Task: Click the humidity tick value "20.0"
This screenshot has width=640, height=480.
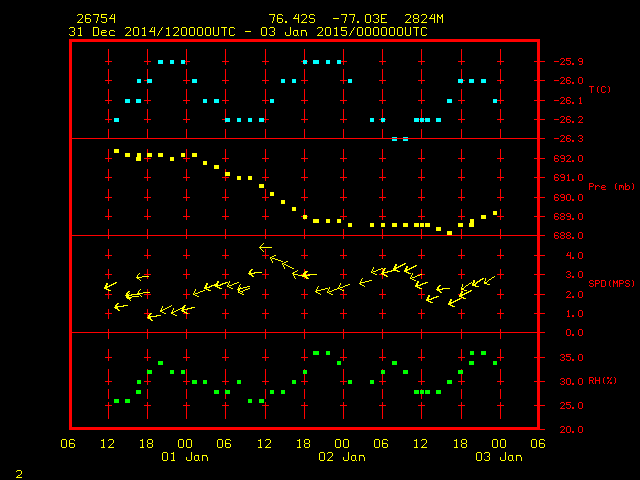Action: click(571, 429)
